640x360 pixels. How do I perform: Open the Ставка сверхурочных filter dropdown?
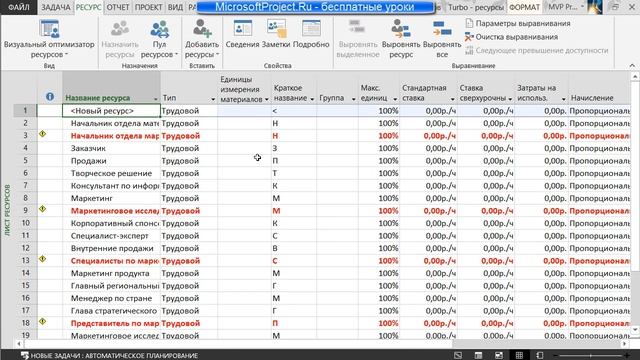click(x=510, y=99)
